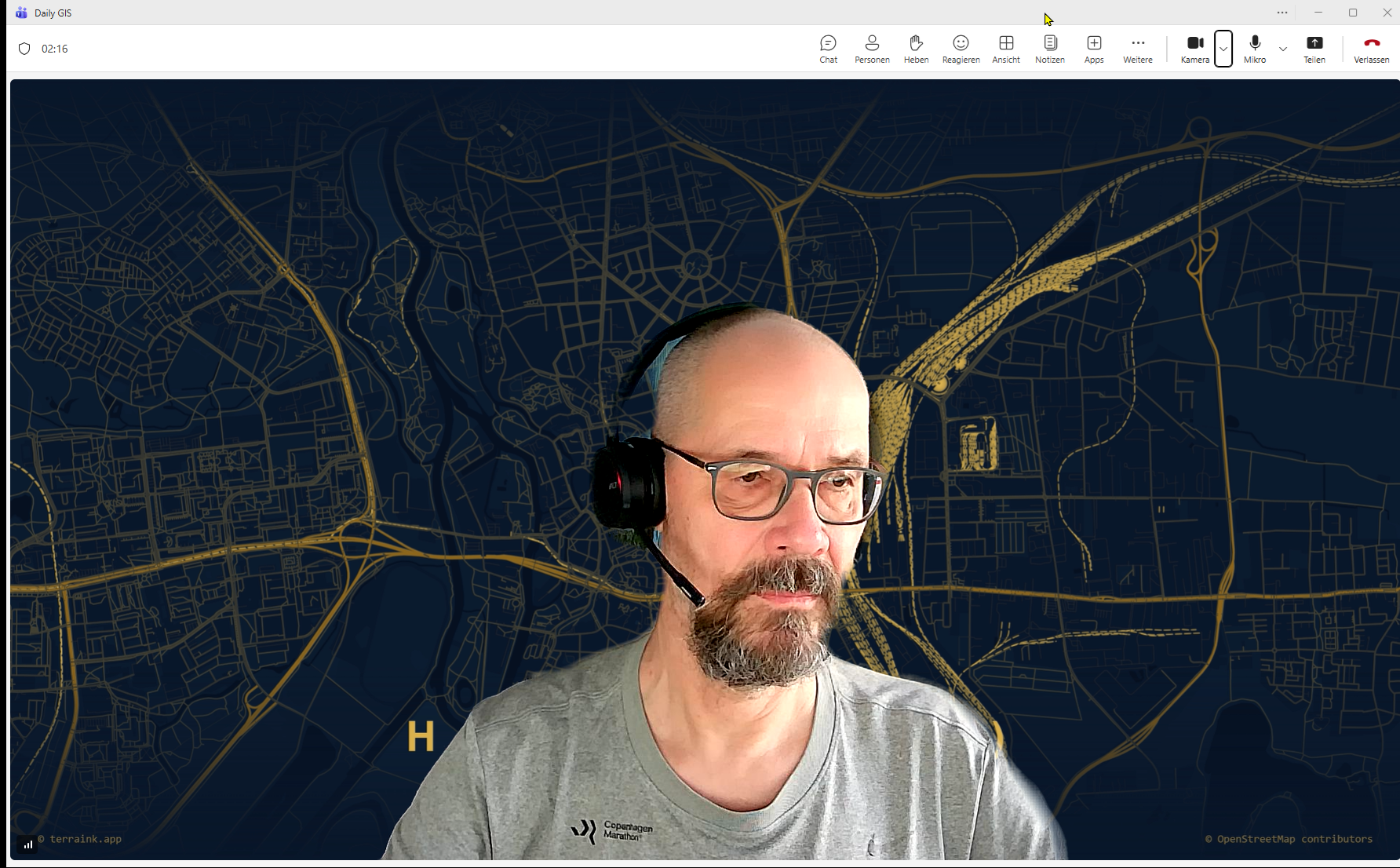Image resolution: width=1400 pixels, height=868 pixels.
Task: Expand the camera options chevron
Action: (x=1223, y=49)
